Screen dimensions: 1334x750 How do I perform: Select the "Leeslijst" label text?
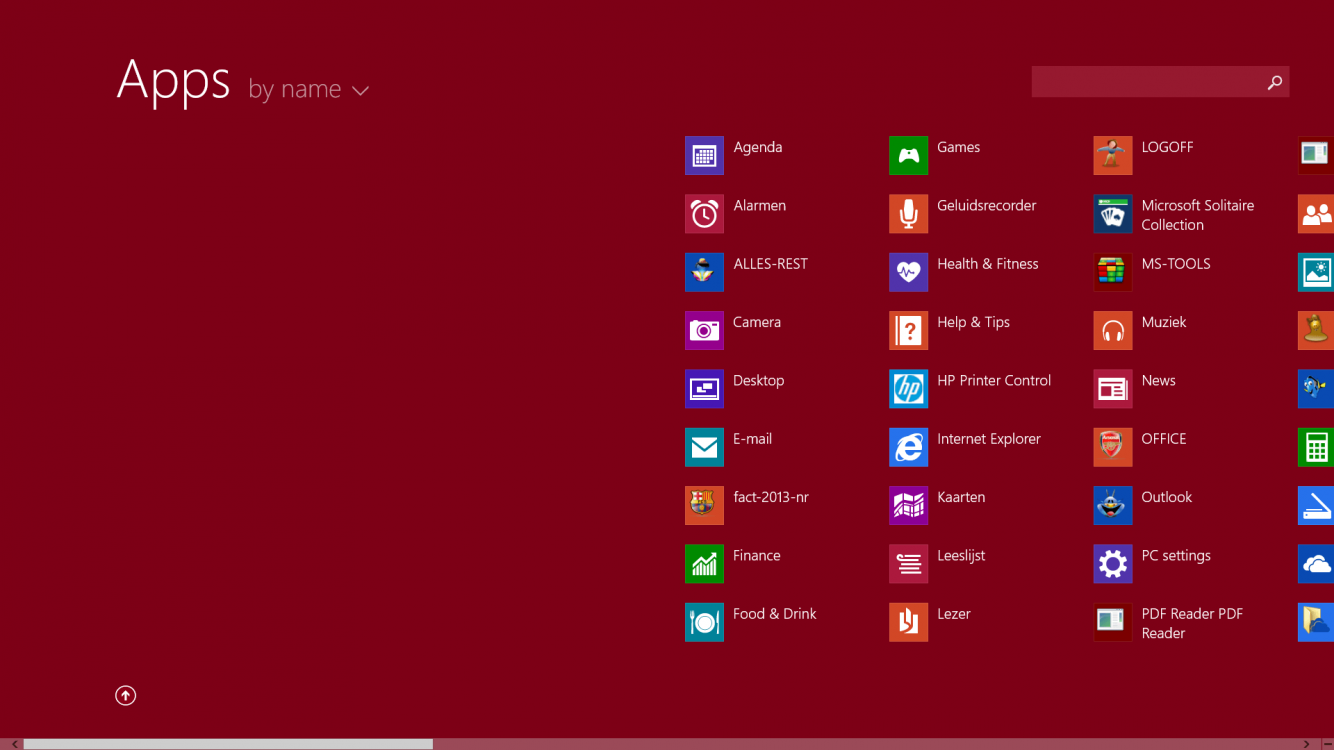click(x=961, y=555)
